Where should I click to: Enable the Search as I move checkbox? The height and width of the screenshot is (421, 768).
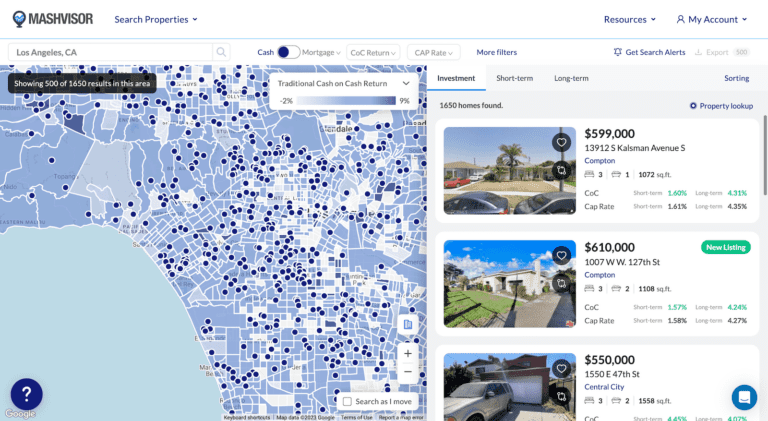click(x=347, y=401)
